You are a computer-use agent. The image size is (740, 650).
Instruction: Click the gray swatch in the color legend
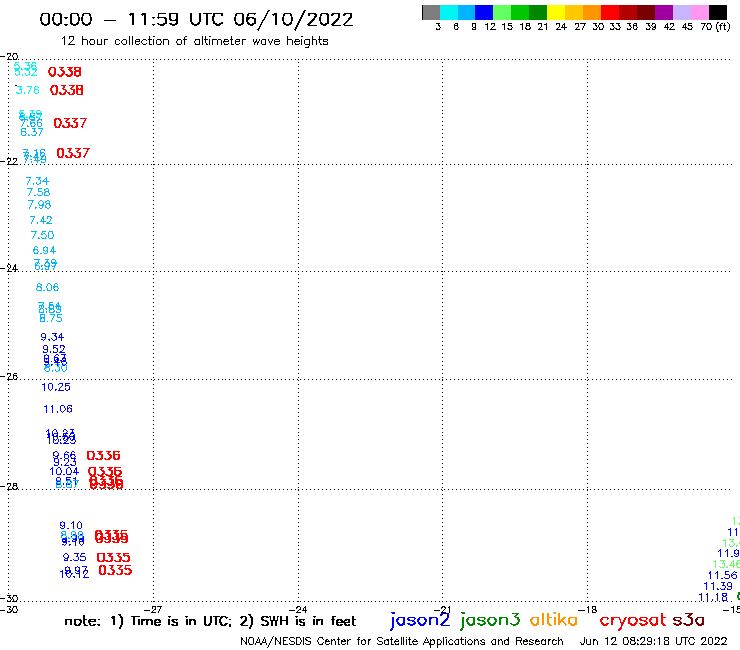431,12
